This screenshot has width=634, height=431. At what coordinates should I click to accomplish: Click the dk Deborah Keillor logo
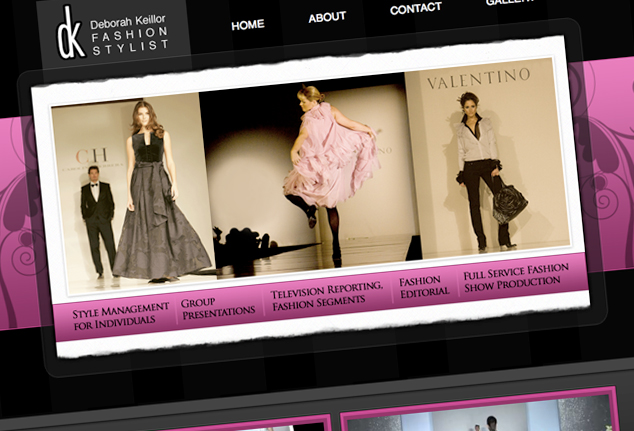[x=112, y=32]
